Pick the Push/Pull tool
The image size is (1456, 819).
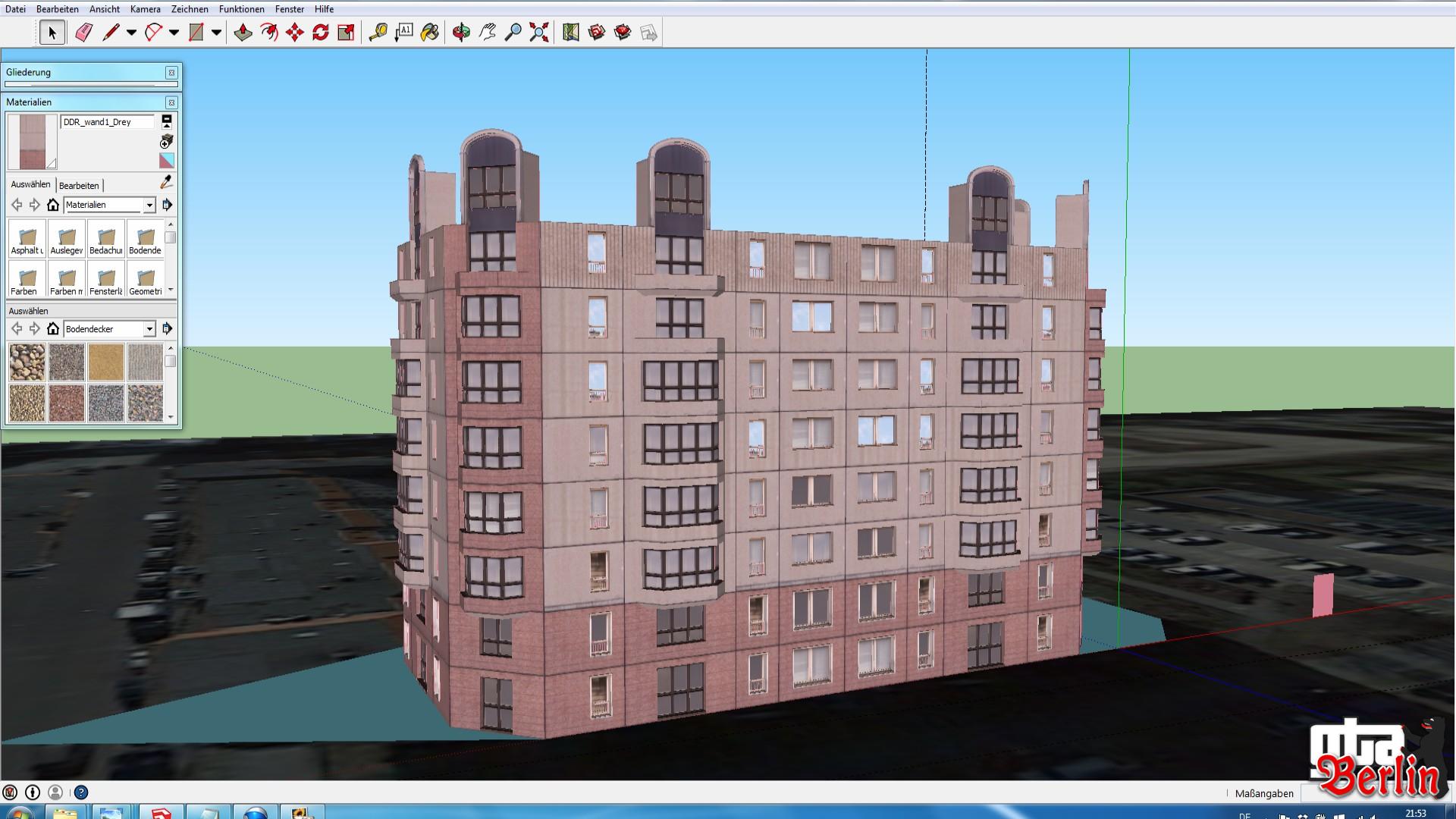[243, 33]
